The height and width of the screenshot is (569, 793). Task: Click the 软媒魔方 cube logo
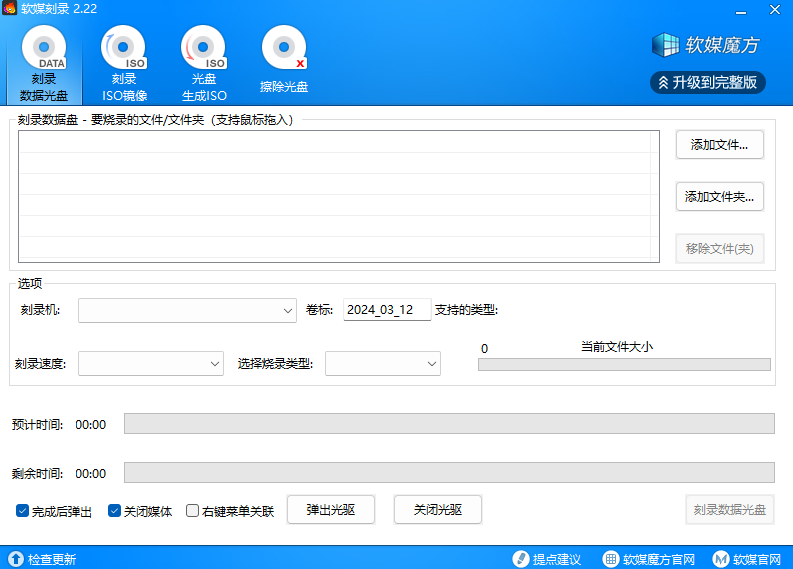click(665, 45)
